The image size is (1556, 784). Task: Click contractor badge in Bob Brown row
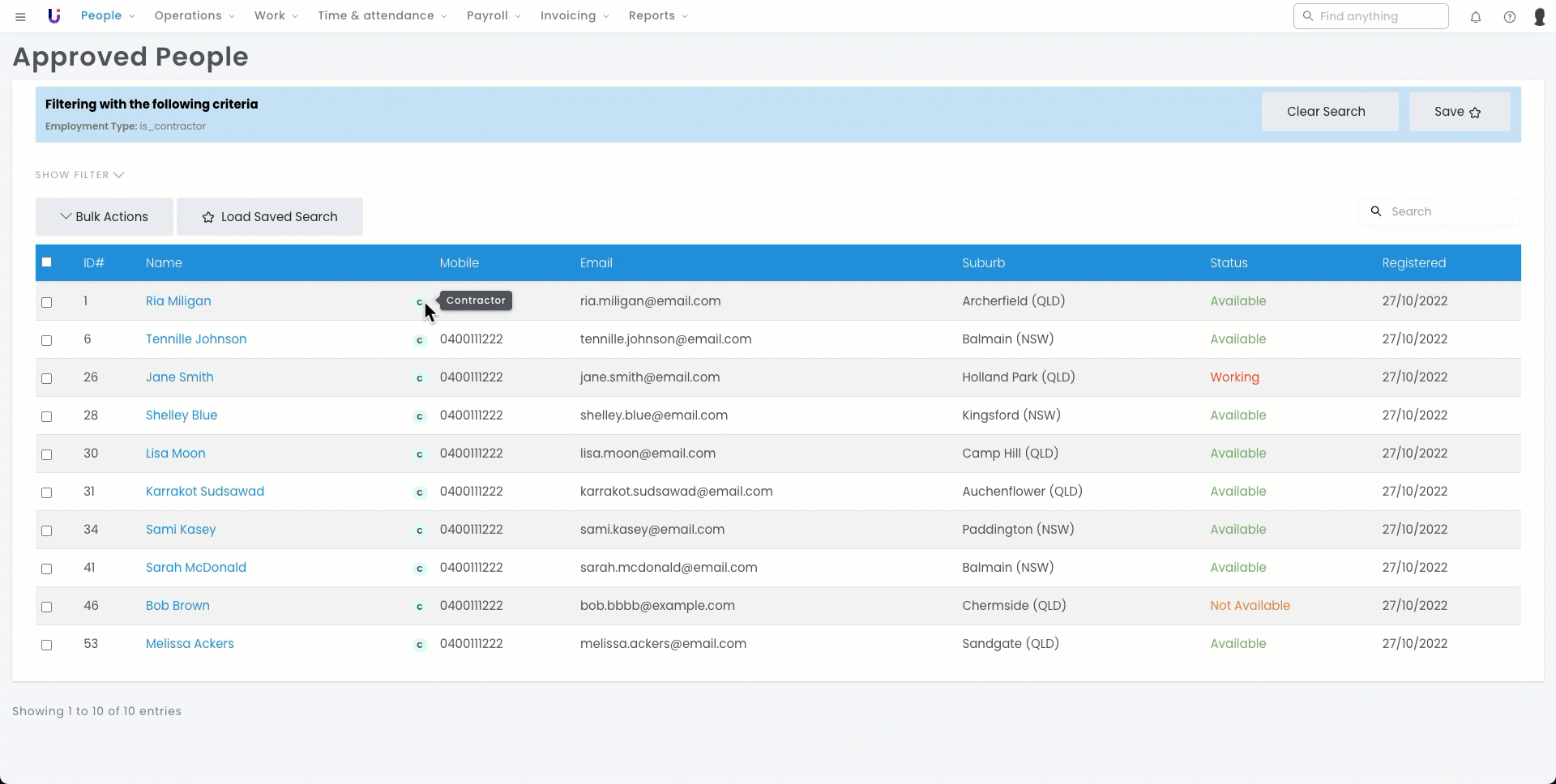pos(420,607)
